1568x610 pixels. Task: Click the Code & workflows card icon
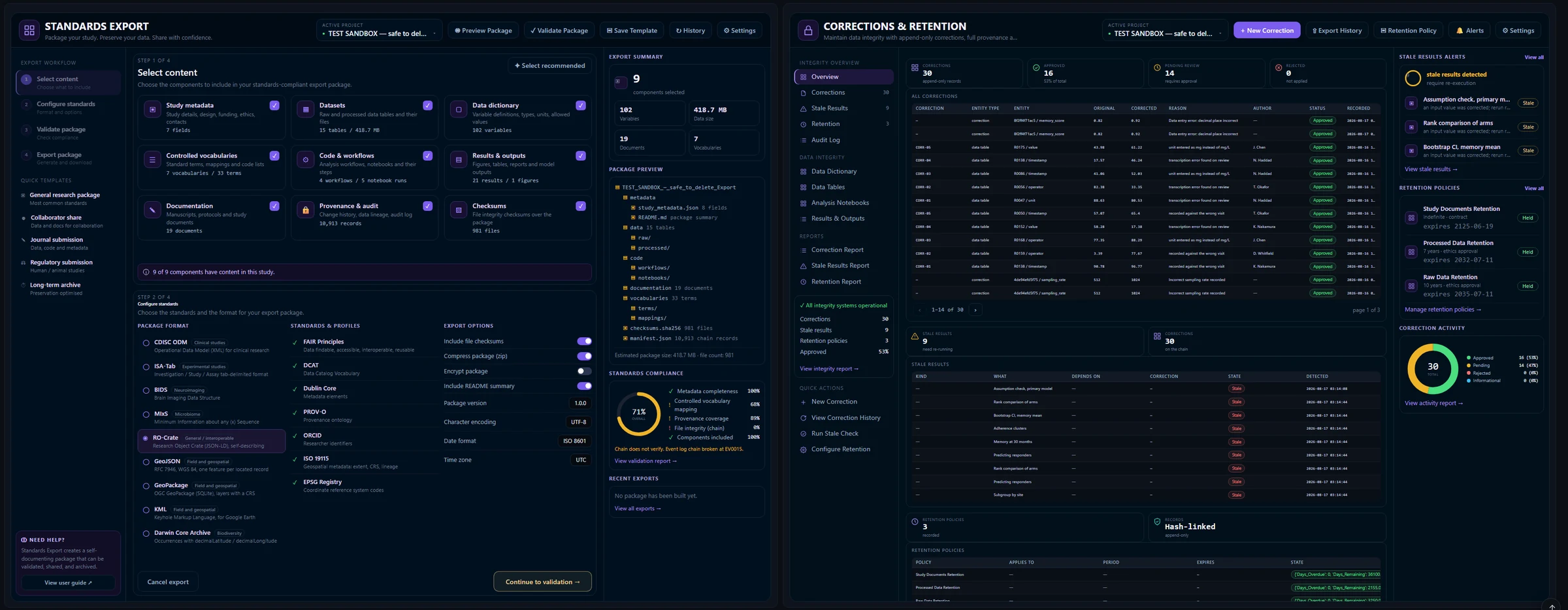(x=305, y=159)
